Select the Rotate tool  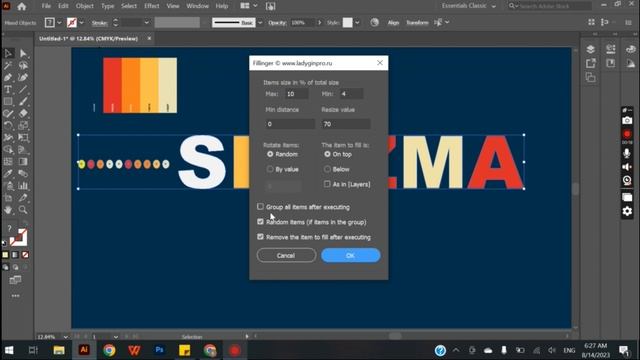pos(8,126)
